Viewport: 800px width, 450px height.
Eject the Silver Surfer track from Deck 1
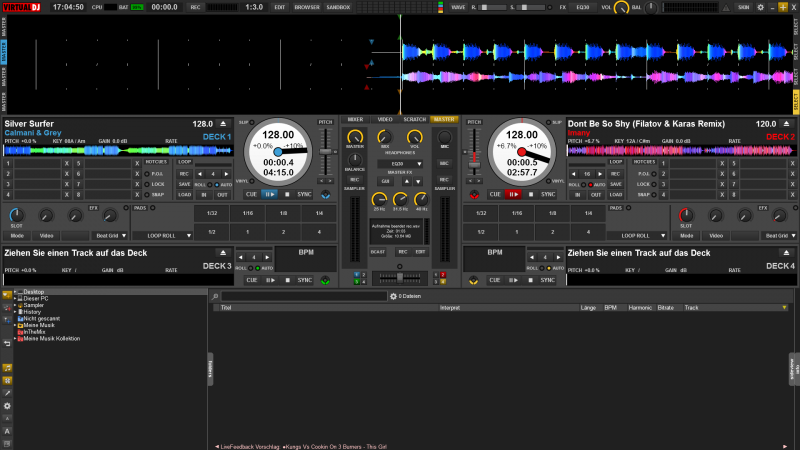tap(223, 124)
